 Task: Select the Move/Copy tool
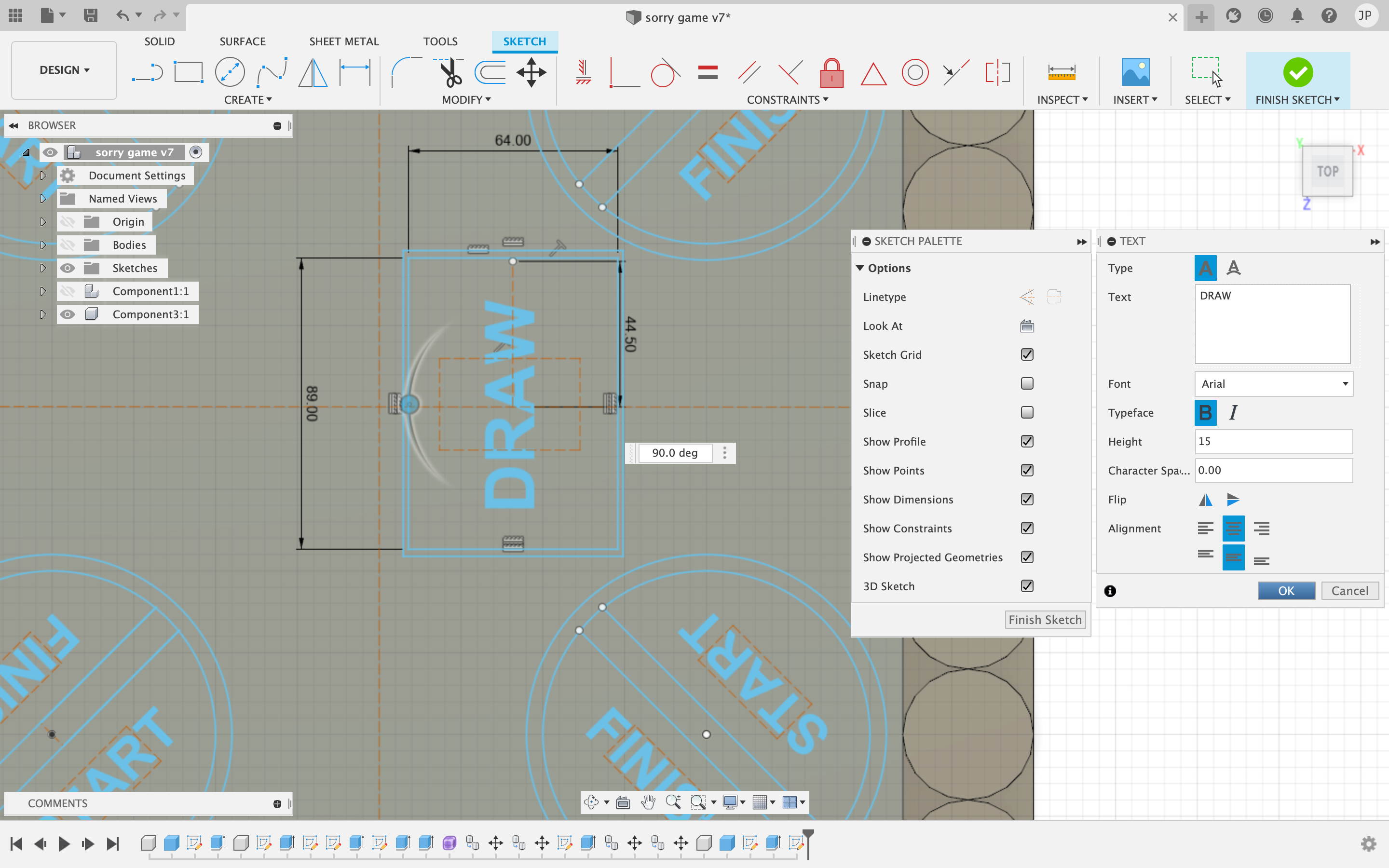click(x=531, y=73)
